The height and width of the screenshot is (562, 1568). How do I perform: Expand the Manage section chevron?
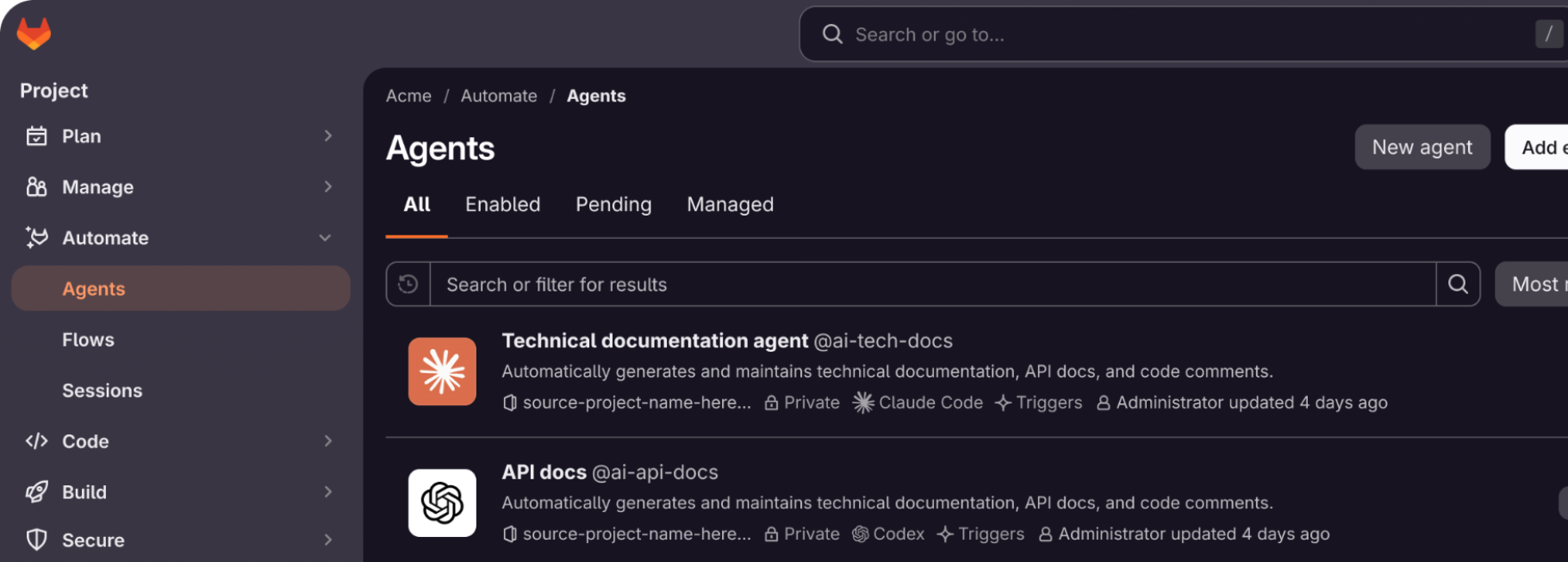(328, 187)
